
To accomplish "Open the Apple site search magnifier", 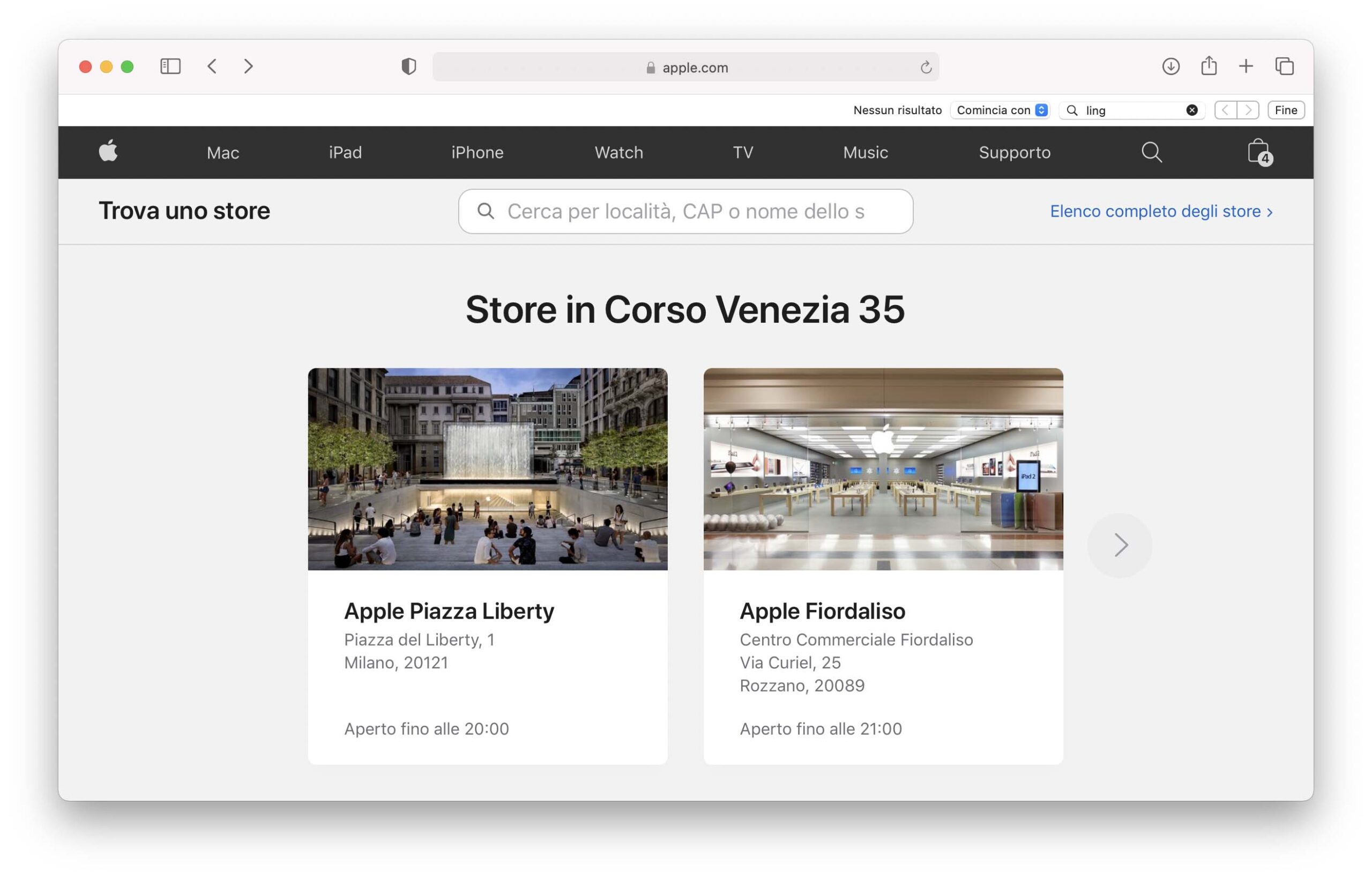I will click(x=1151, y=152).
